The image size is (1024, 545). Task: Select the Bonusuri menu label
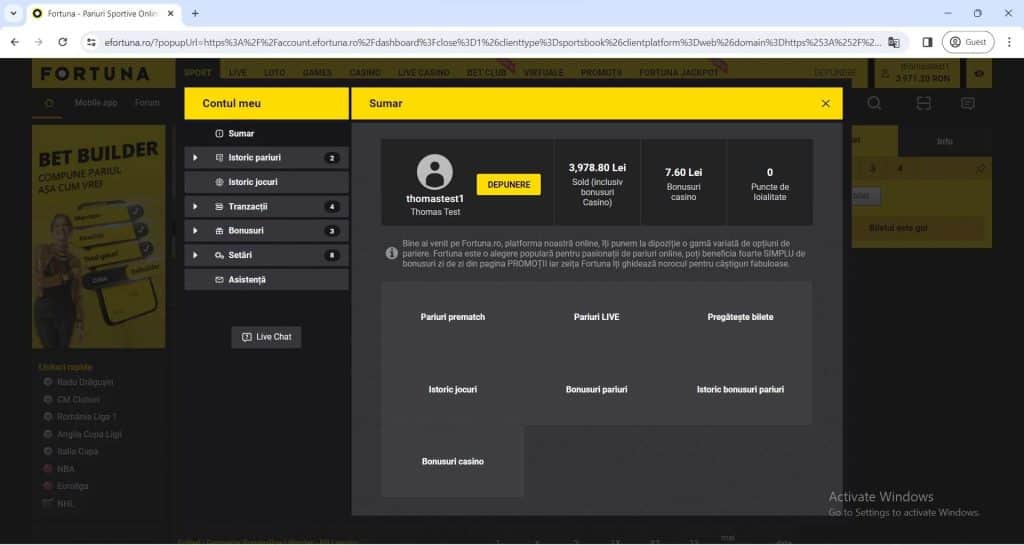pos(246,230)
